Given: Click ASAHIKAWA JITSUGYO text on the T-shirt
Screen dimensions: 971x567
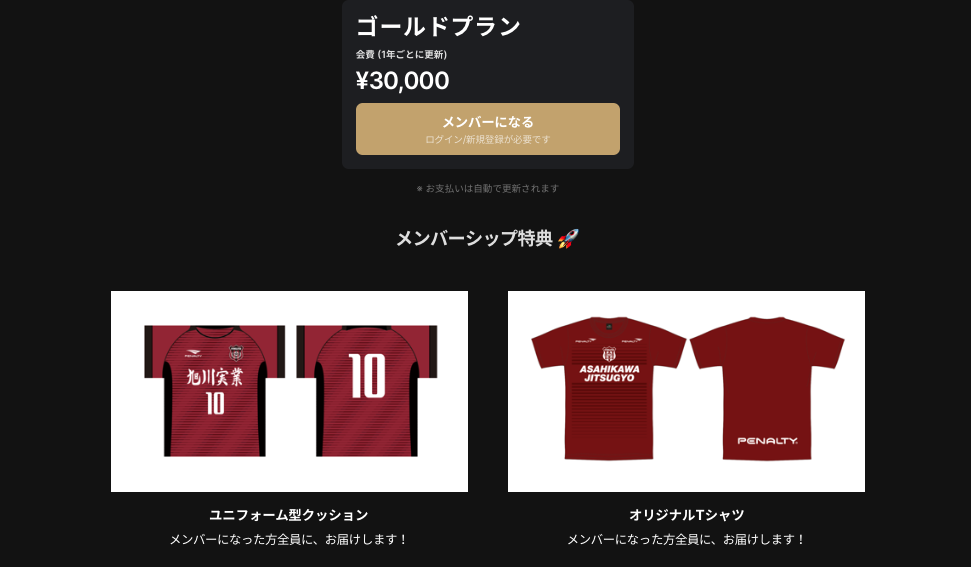Looking at the screenshot, I should click(609, 373).
